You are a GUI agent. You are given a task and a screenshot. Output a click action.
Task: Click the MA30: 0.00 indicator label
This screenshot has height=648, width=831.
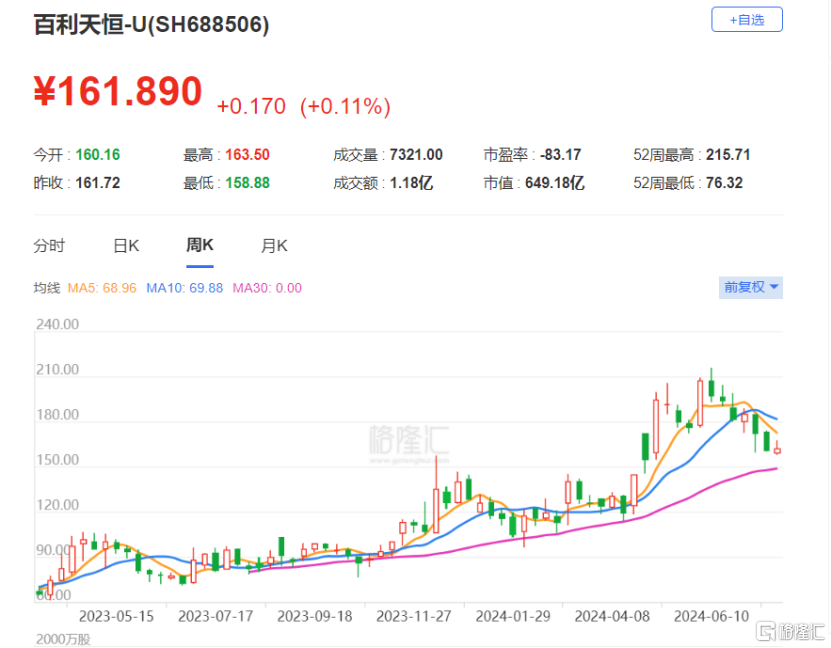click(x=267, y=288)
